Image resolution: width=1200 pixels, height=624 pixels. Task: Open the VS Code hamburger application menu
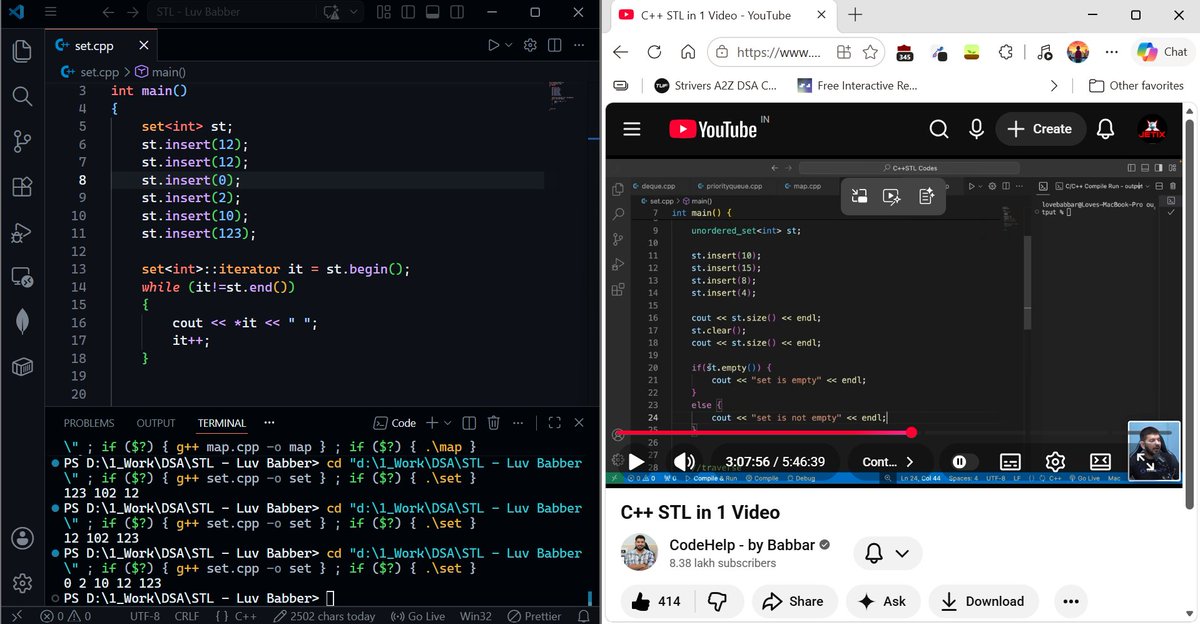pyautogui.click(x=52, y=13)
